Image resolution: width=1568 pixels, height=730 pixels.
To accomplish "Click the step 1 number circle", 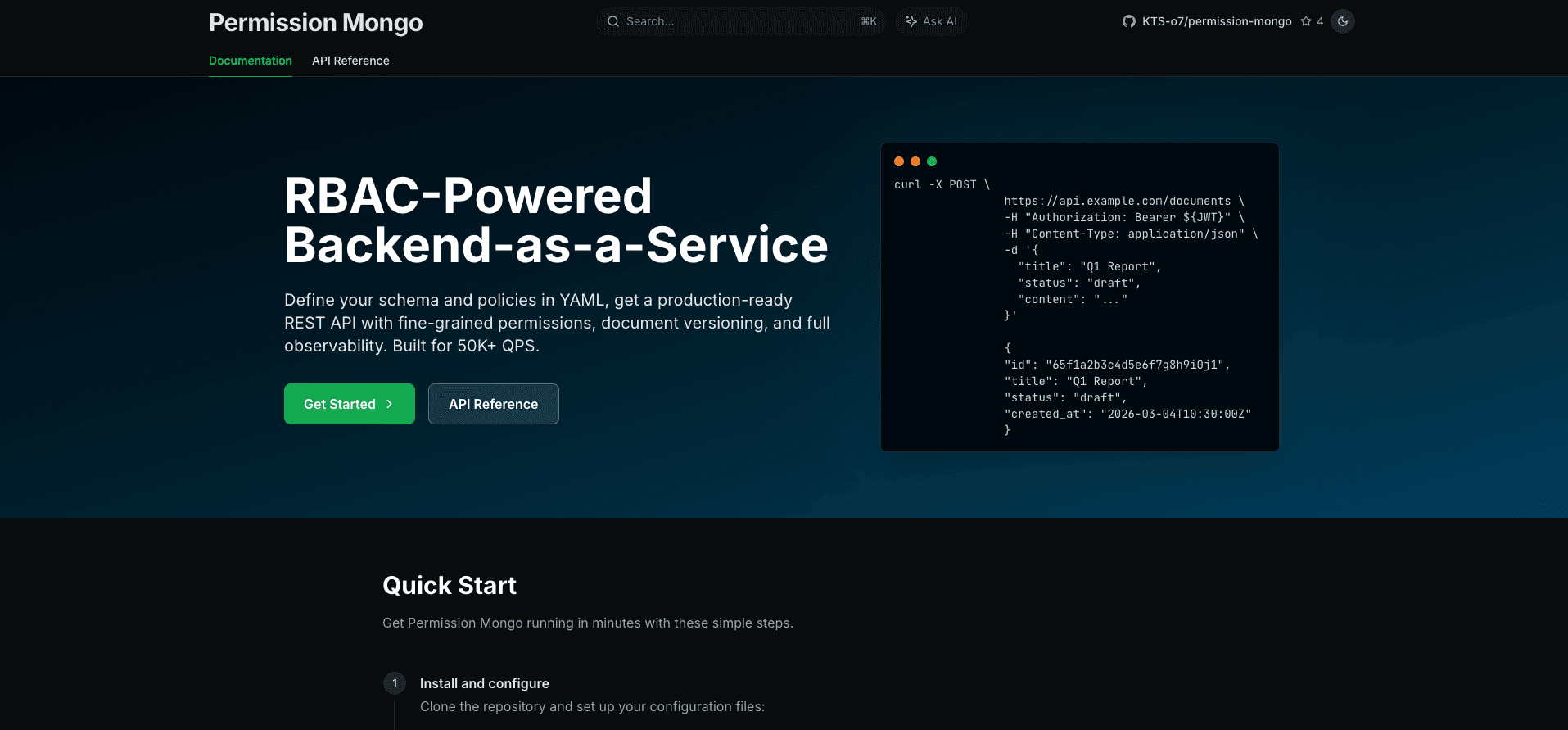I will 395,683.
